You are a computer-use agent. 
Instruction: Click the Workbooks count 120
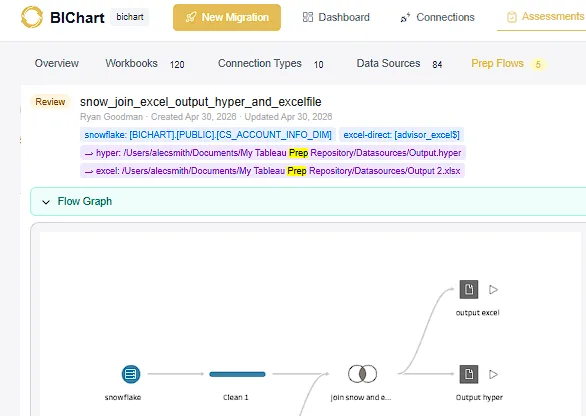tap(177, 65)
